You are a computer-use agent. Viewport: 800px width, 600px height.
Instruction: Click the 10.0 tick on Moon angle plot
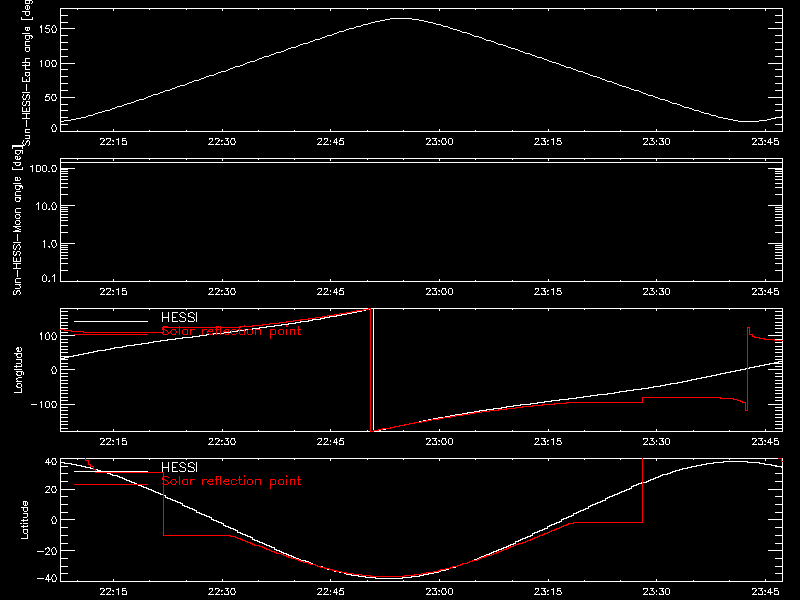click(x=46, y=206)
